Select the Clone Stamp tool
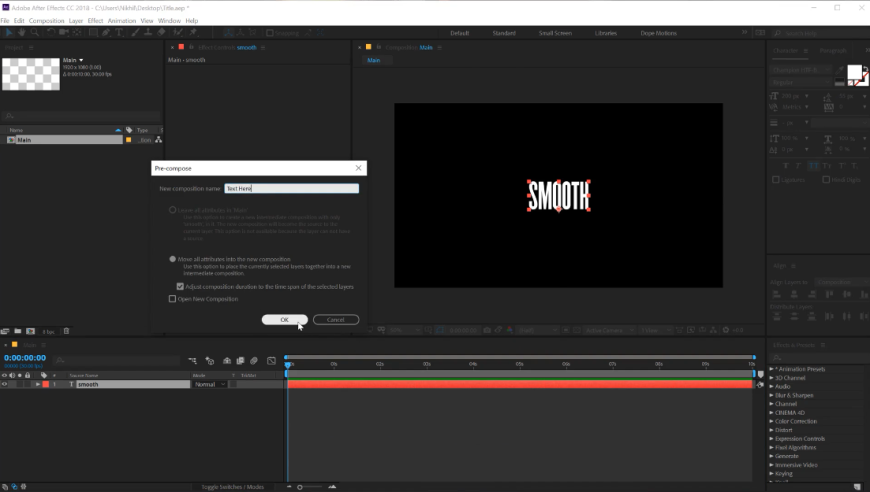This screenshot has height=492, width=870. pyautogui.click(x=148, y=33)
